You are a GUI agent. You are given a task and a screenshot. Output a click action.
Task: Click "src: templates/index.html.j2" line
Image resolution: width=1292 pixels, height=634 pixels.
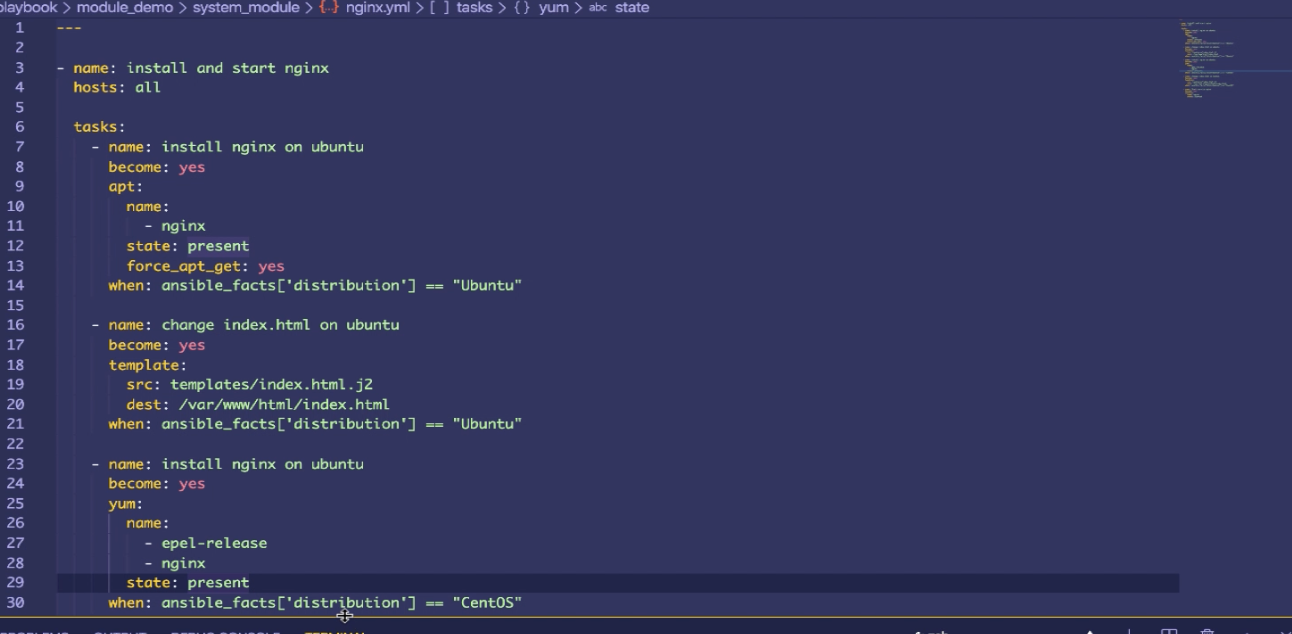click(250, 384)
